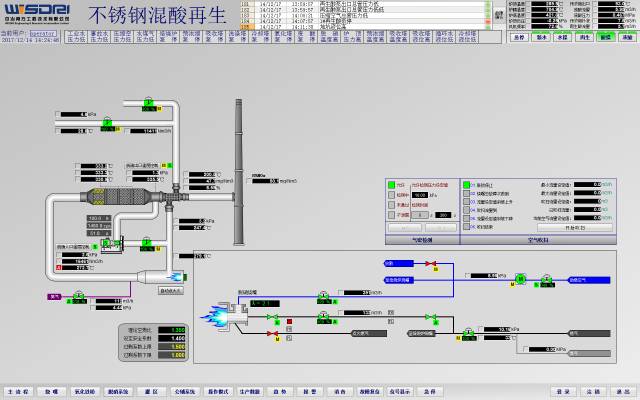This screenshot has width=640, height=400.
Task: Click the gray catalytic reactor vessel
Action: [116, 199]
